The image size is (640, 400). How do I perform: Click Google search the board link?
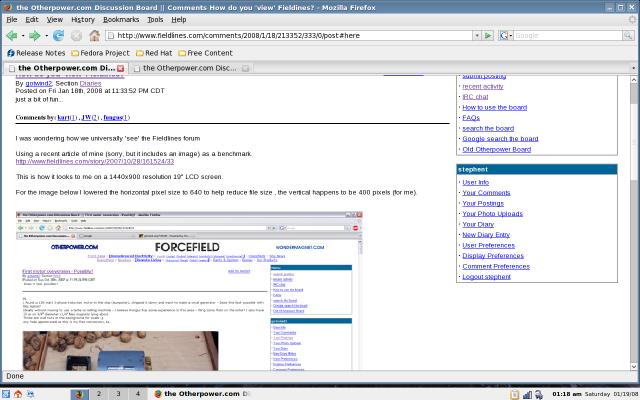pyautogui.click(x=500, y=139)
